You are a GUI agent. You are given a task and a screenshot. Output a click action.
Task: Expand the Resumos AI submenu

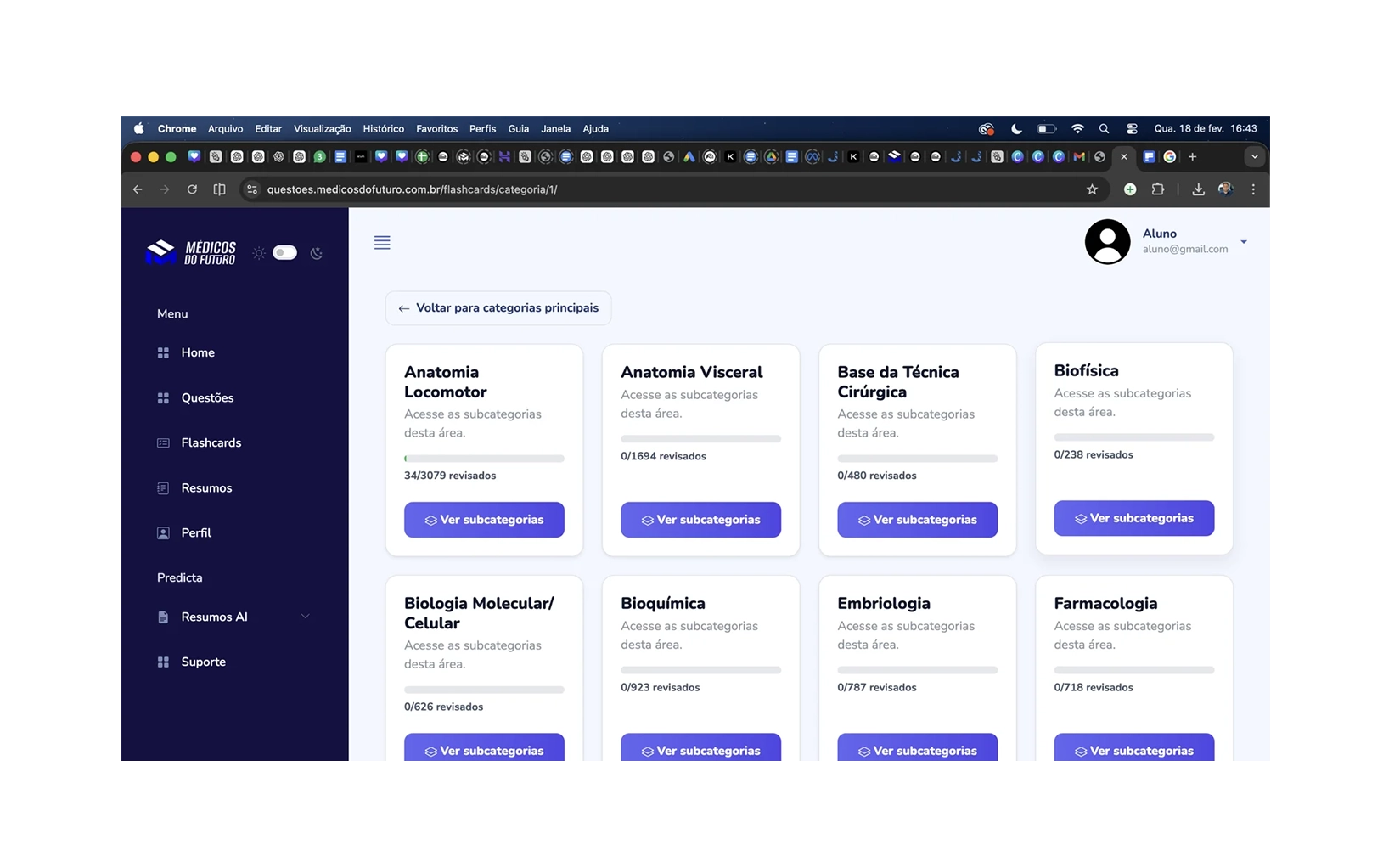click(305, 617)
